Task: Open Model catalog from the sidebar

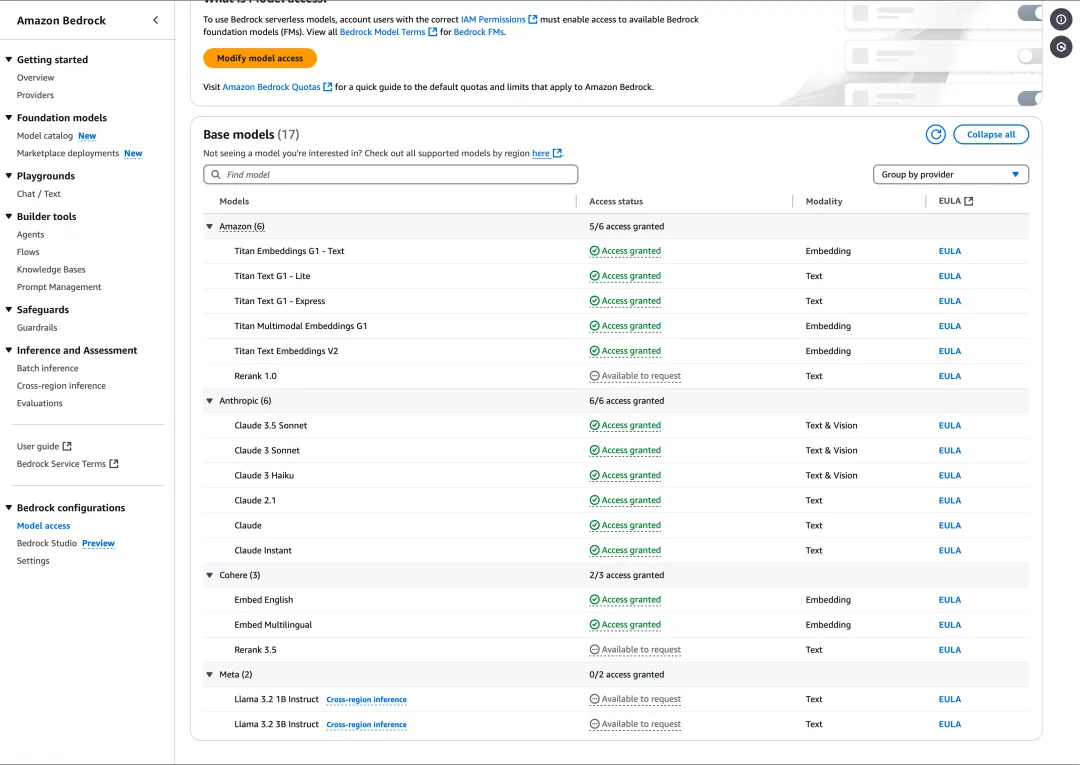Action: 43,136
